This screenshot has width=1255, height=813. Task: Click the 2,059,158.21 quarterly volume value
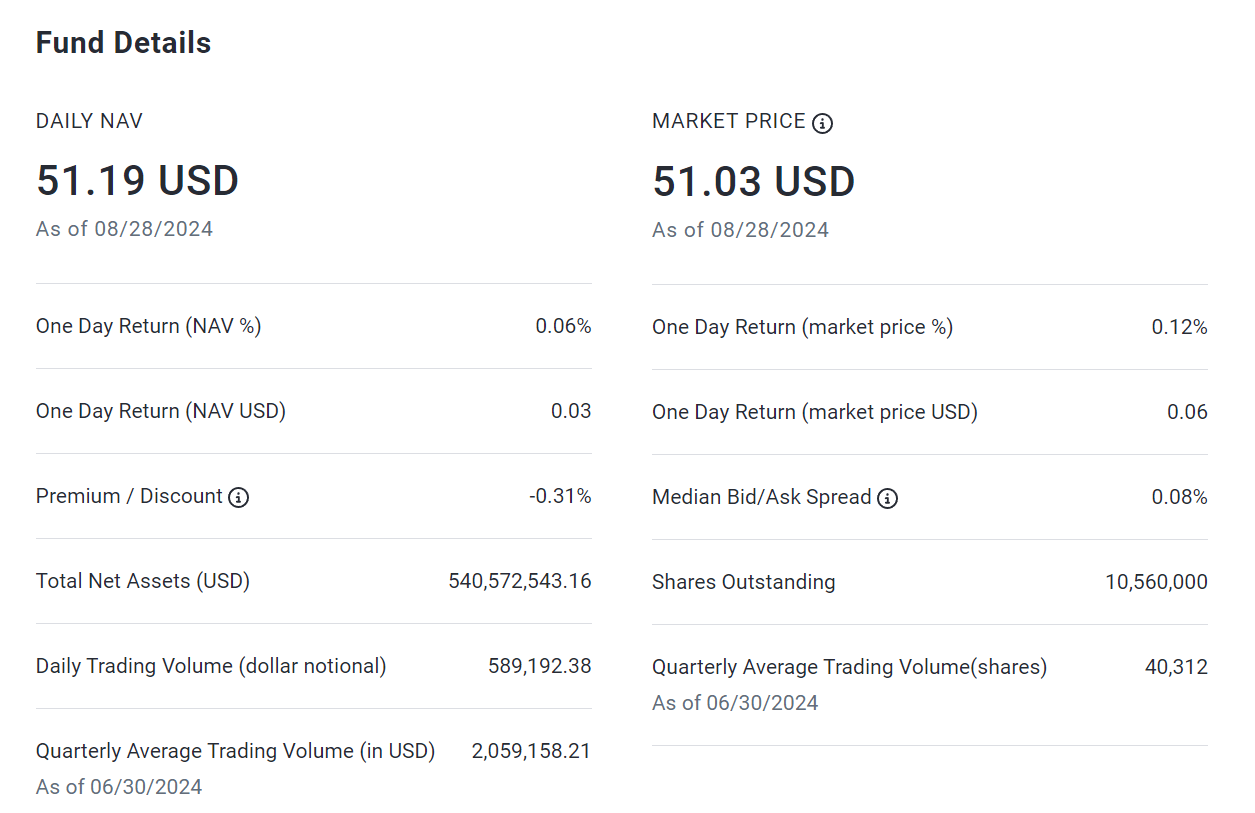[531, 751]
